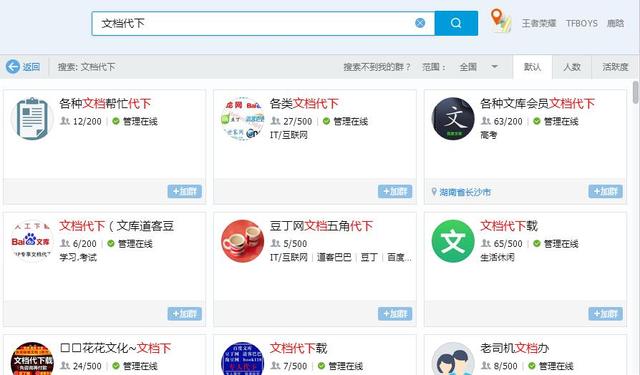640x375 pixels.
Task: Click the vertical scrollbar thumb
Action: pyautogui.click(x=635, y=92)
